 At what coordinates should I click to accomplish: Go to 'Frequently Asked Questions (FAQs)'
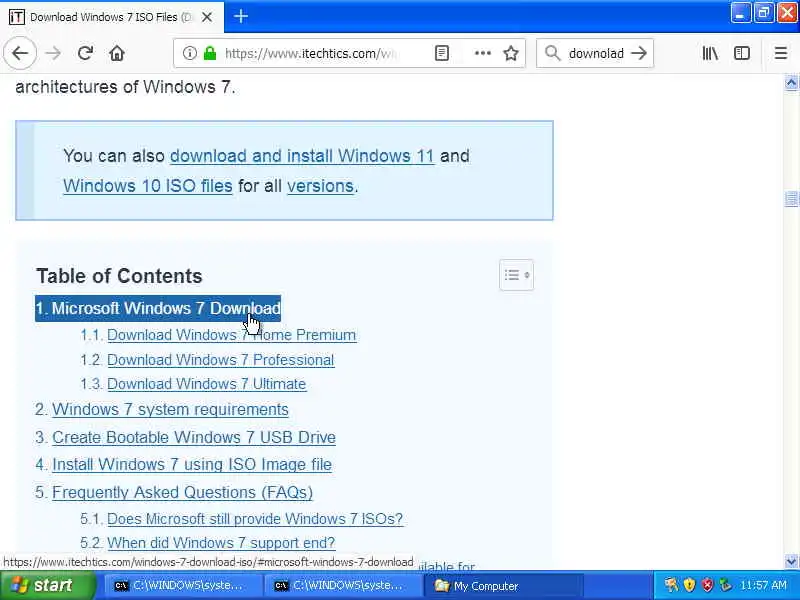182,492
